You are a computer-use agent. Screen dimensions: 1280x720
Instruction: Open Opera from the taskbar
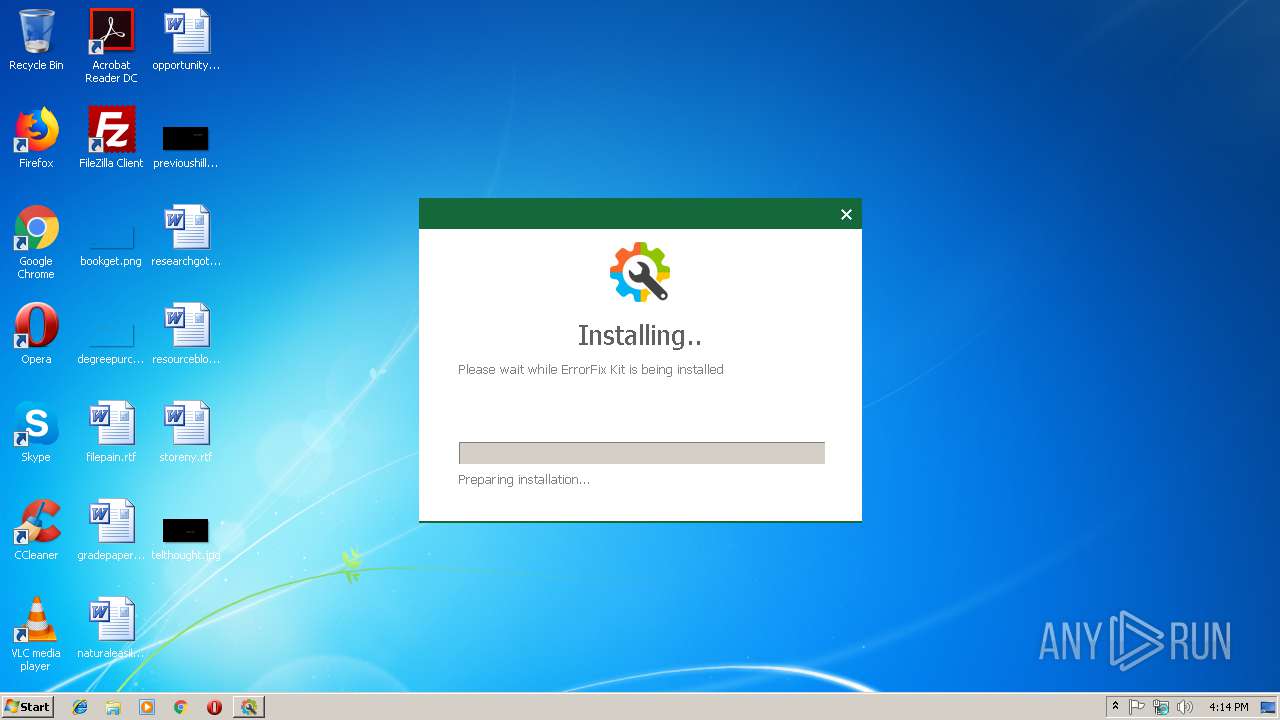click(214, 707)
